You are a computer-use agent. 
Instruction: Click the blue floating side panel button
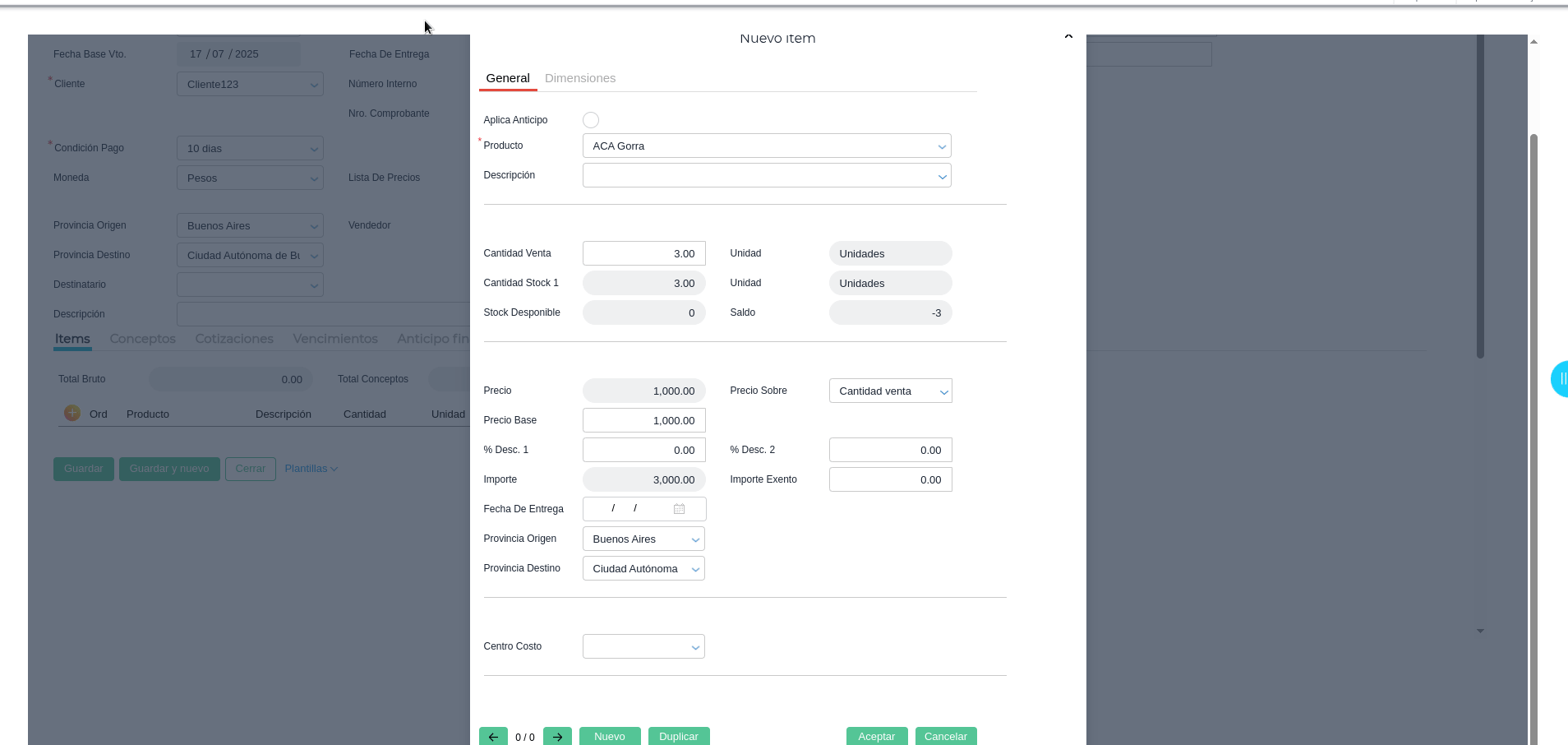(1559, 379)
